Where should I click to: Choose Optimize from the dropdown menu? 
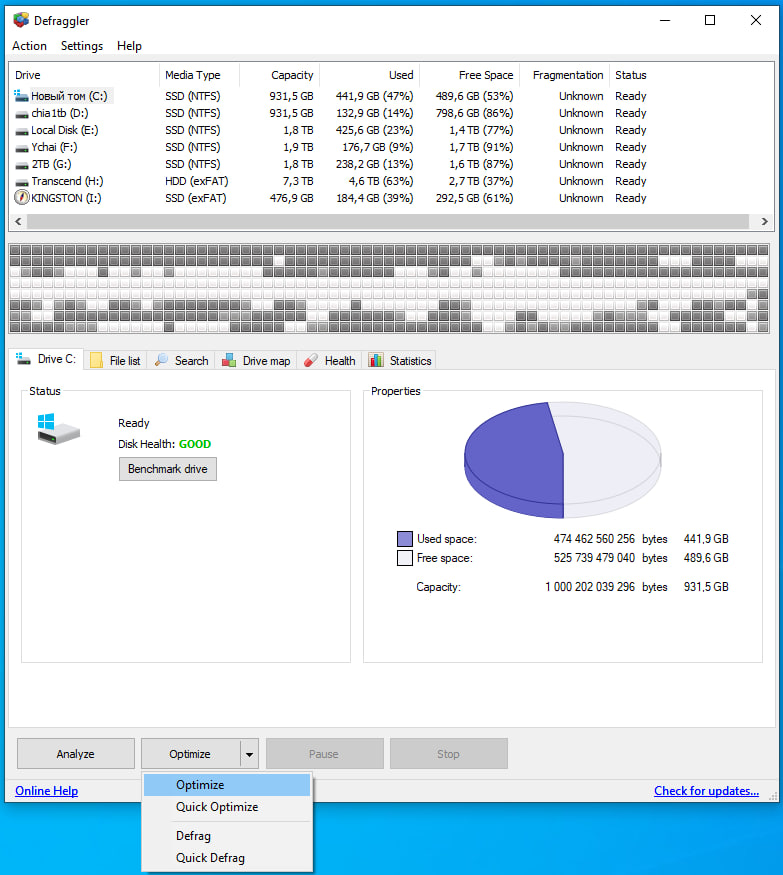coord(227,785)
